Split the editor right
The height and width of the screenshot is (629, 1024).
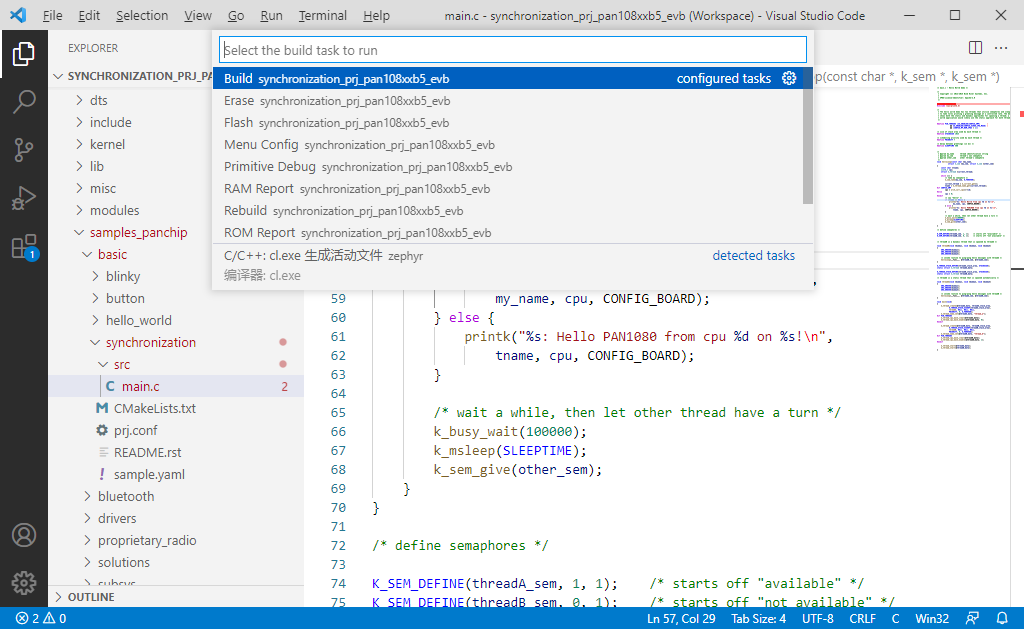coord(975,48)
